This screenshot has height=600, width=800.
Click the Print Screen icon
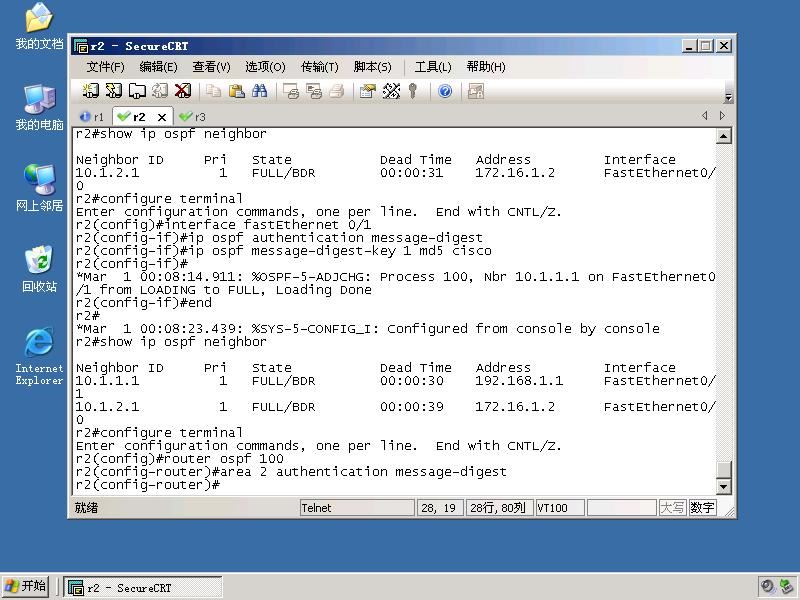pos(291,91)
